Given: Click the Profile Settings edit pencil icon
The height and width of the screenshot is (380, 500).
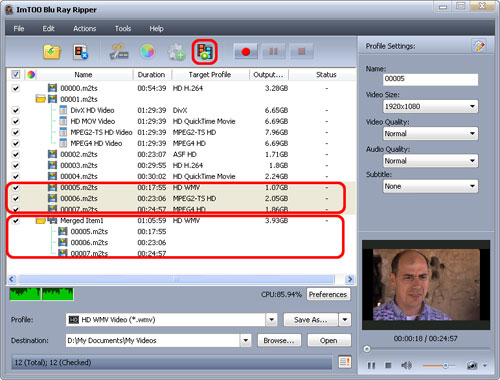Looking at the screenshot, I should (479, 46).
